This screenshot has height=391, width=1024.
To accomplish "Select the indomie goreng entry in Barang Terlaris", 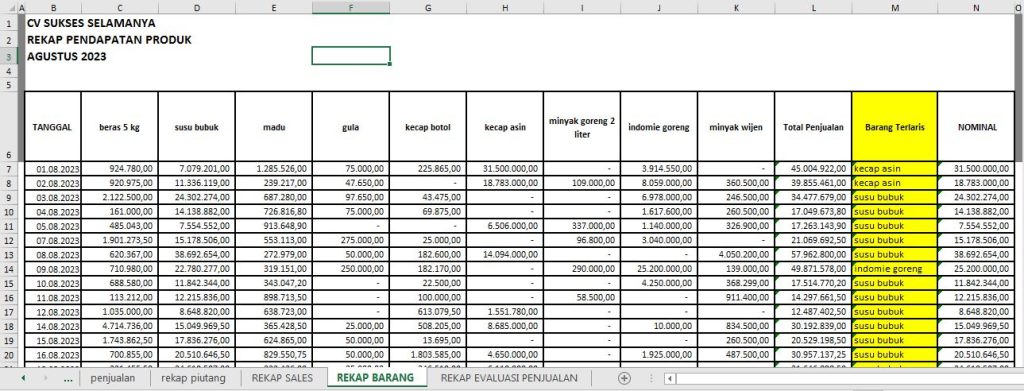I will pyautogui.click(x=894, y=269).
